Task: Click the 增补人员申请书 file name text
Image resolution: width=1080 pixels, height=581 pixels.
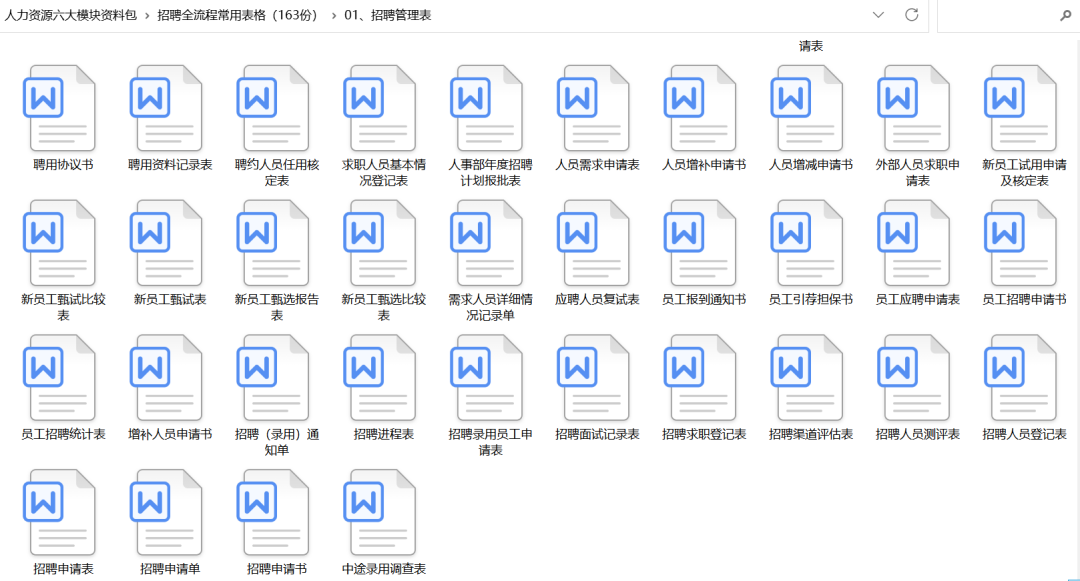Action: [x=170, y=434]
